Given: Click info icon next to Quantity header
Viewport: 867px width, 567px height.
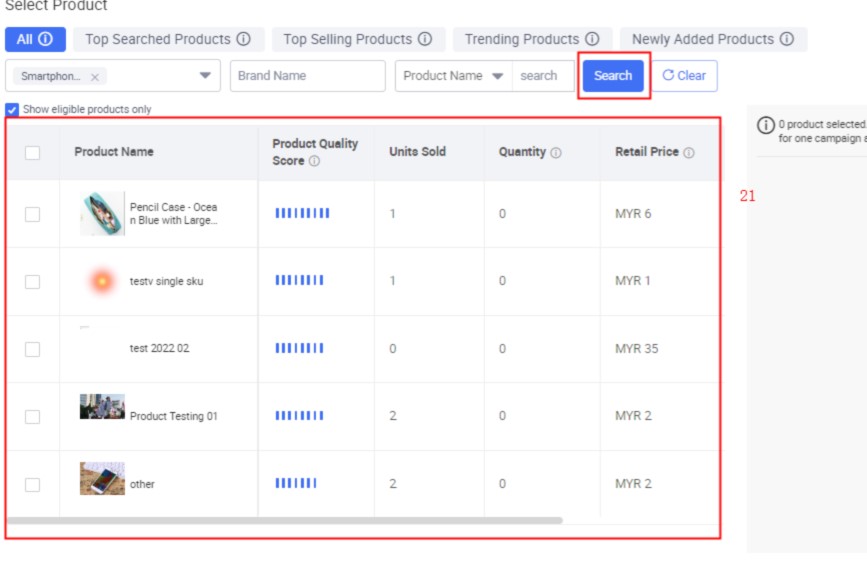Looking at the screenshot, I should (556, 153).
